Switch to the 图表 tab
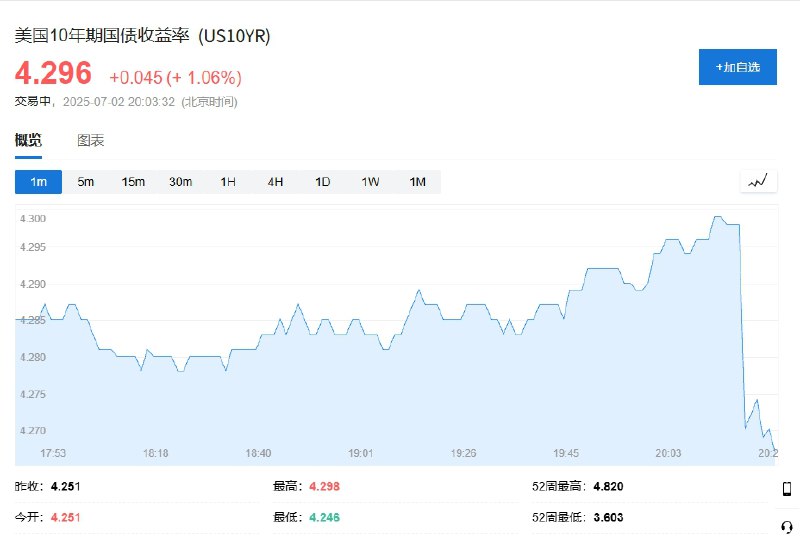Image resolution: width=800 pixels, height=537 pixels. (90, 140)
